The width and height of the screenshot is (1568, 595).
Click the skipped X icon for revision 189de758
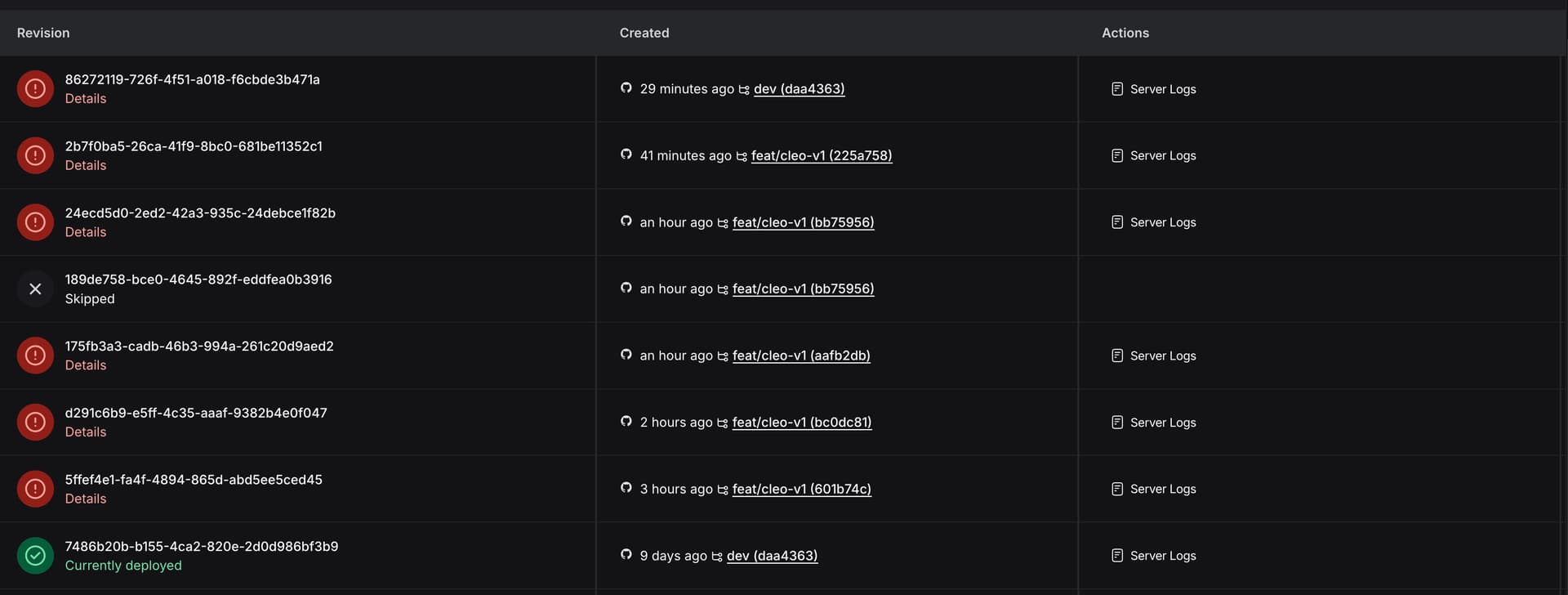(x=35, y=289)
